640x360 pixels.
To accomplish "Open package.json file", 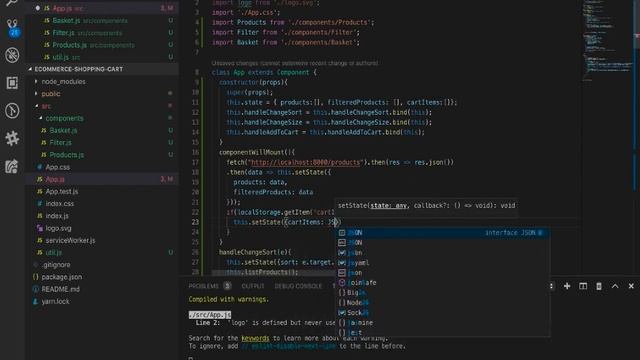I will [61, 277].
